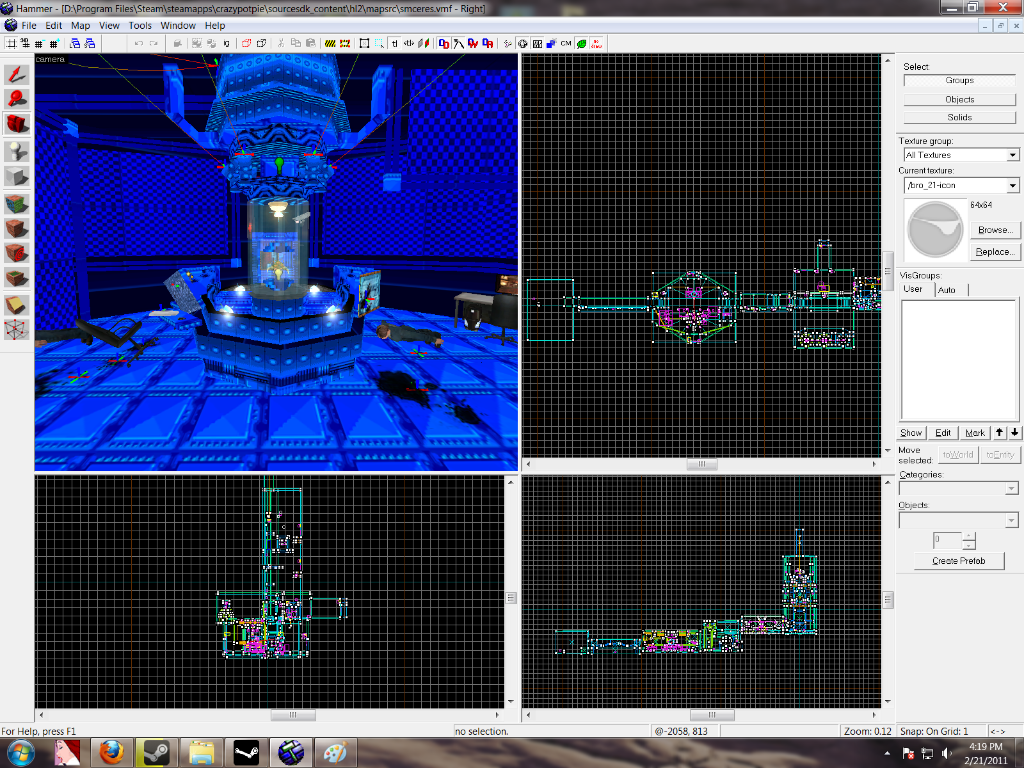Click the Hide unselected objects icon
Image resolution: width=1024 pixels, height=768 pixels.
(261, 44)
